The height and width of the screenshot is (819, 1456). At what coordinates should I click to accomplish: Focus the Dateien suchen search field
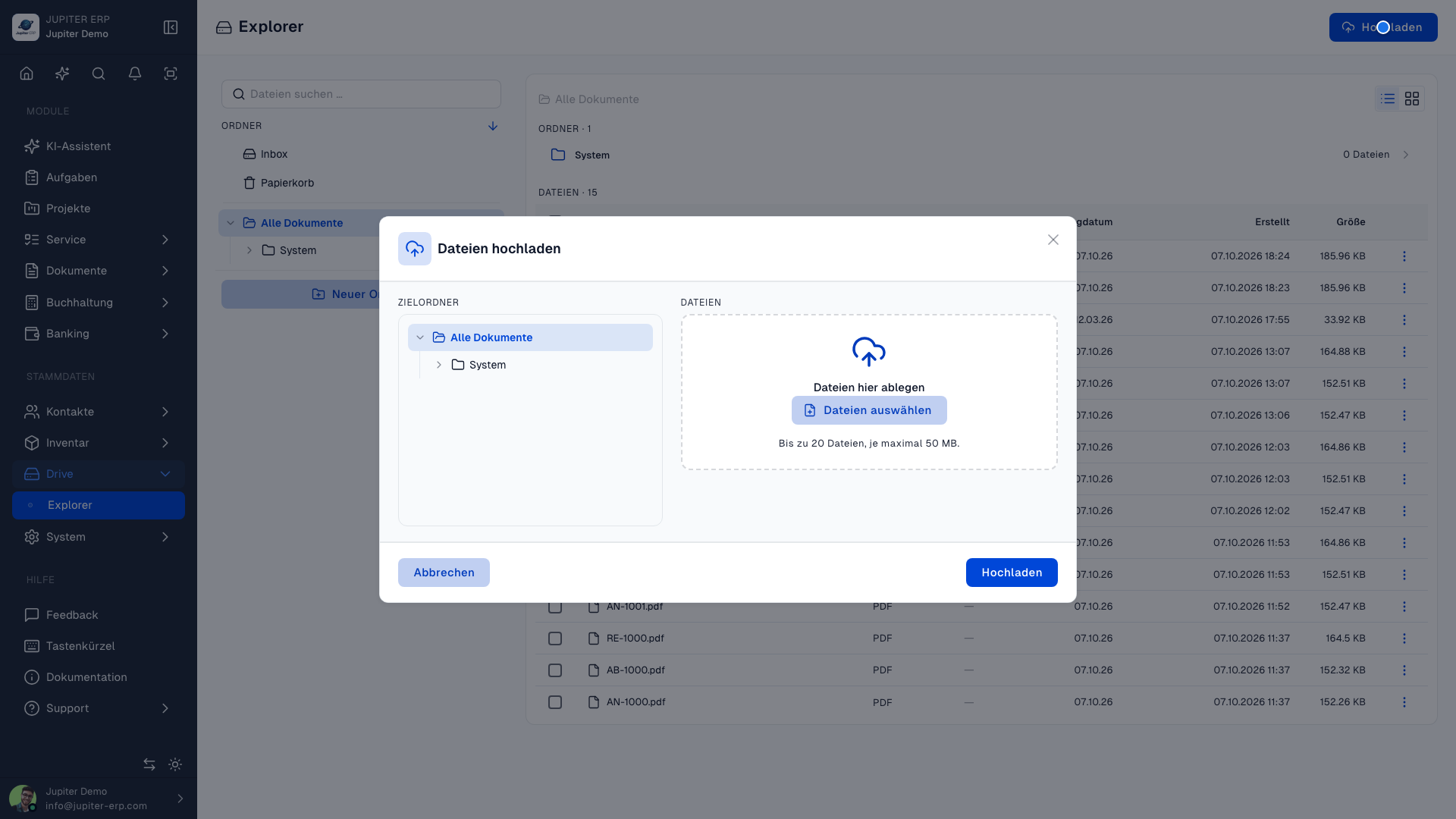(x=361, y=94)
